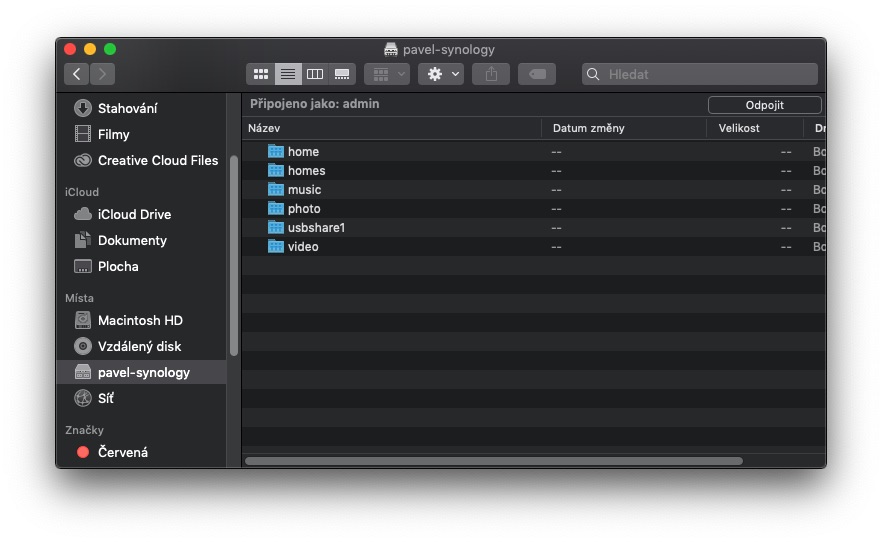
Task: Sort by Datum změny column header
Action: [622, 128]
